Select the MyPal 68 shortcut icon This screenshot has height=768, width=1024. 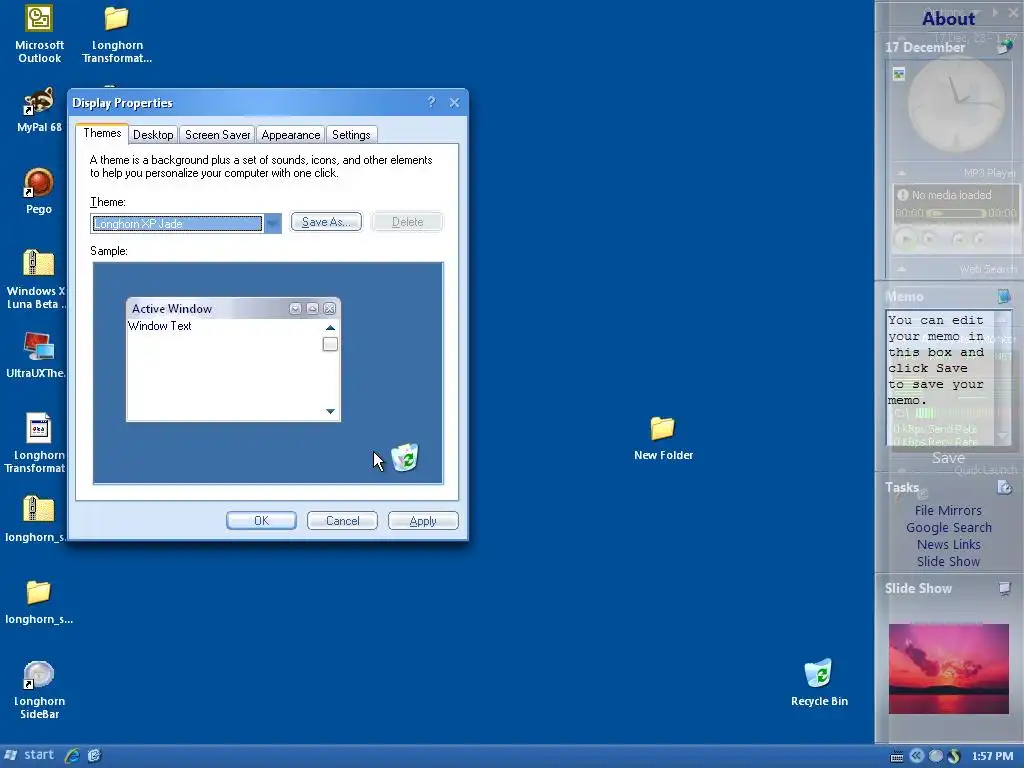(x=39, y=102)
